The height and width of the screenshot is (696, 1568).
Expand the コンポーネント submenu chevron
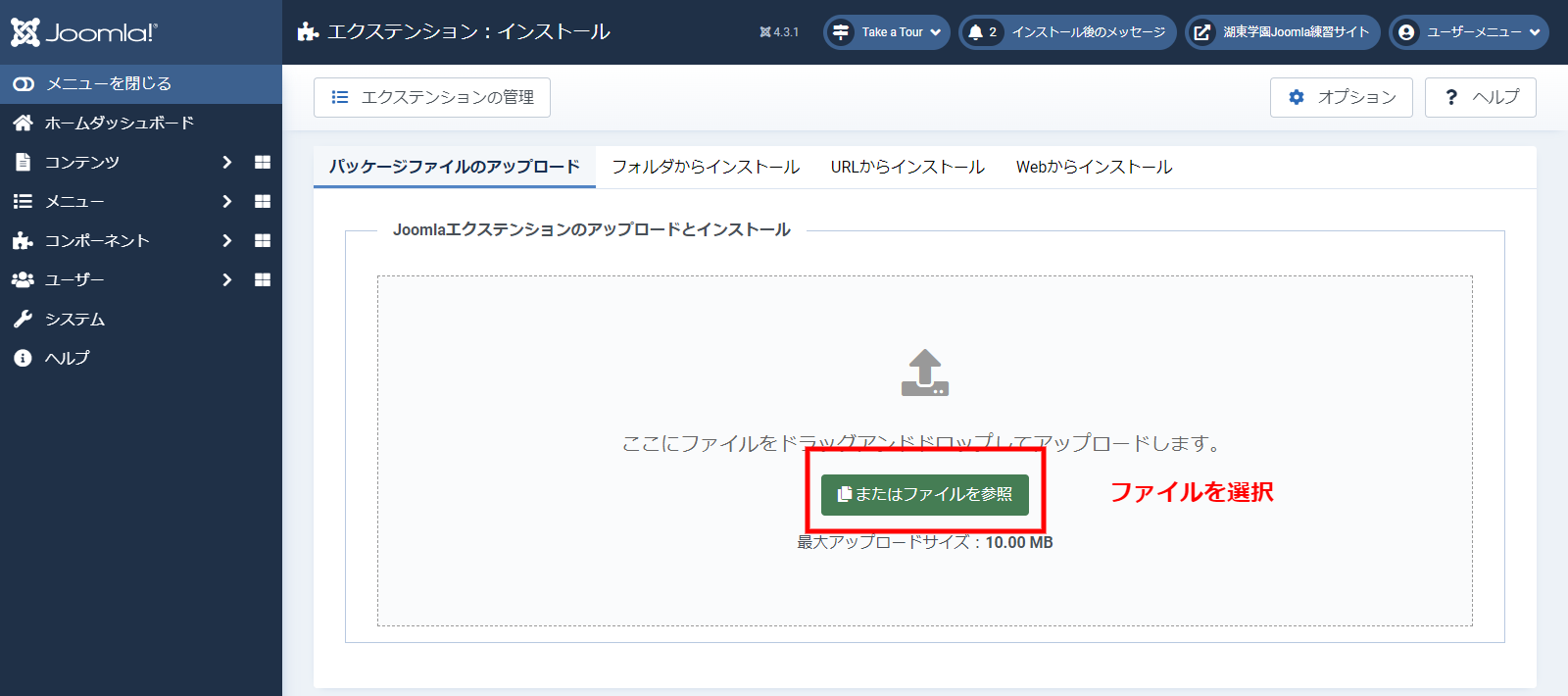click(227, 240)
